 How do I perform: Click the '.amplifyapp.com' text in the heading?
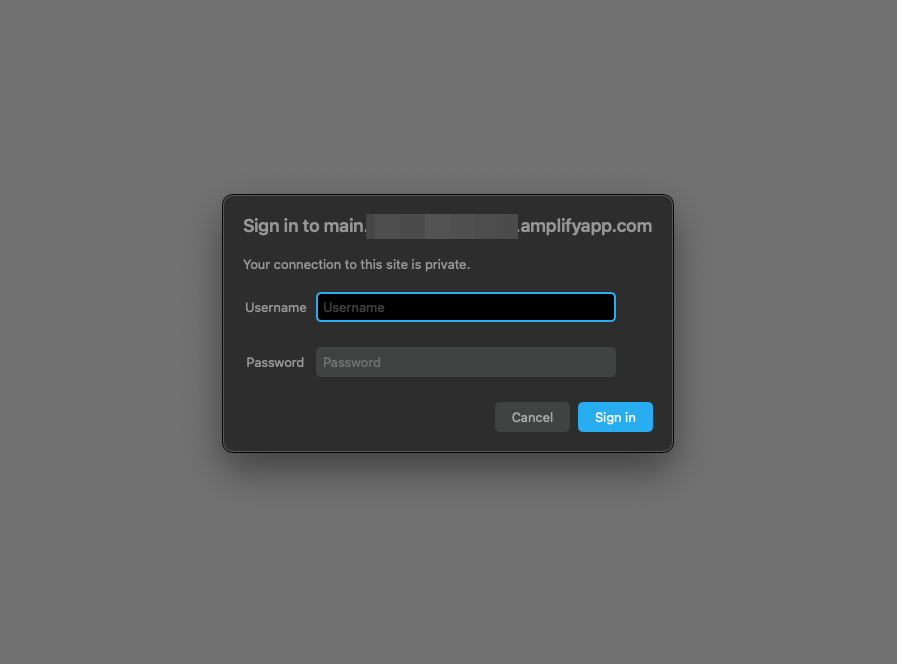click(x=585, y=226)
